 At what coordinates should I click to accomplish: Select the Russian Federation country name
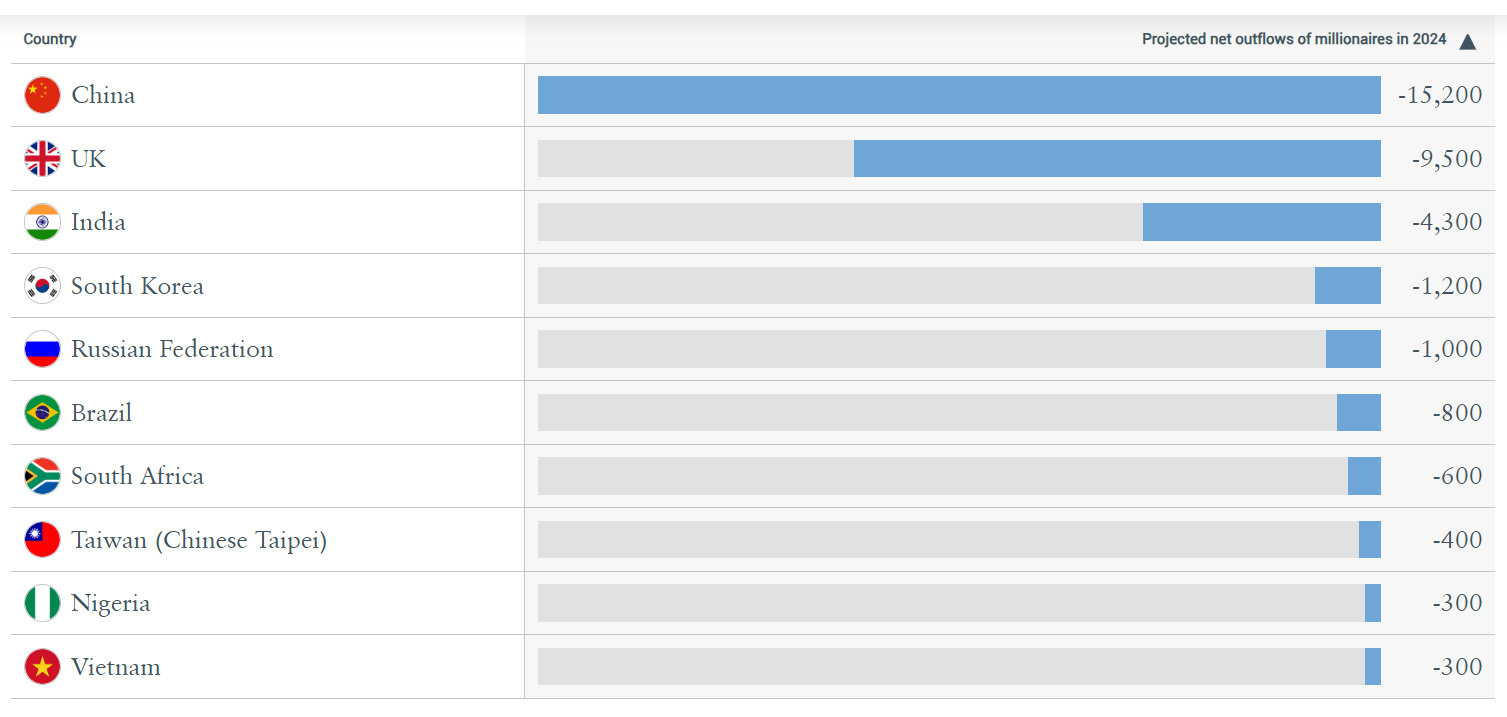click(172, 349)
